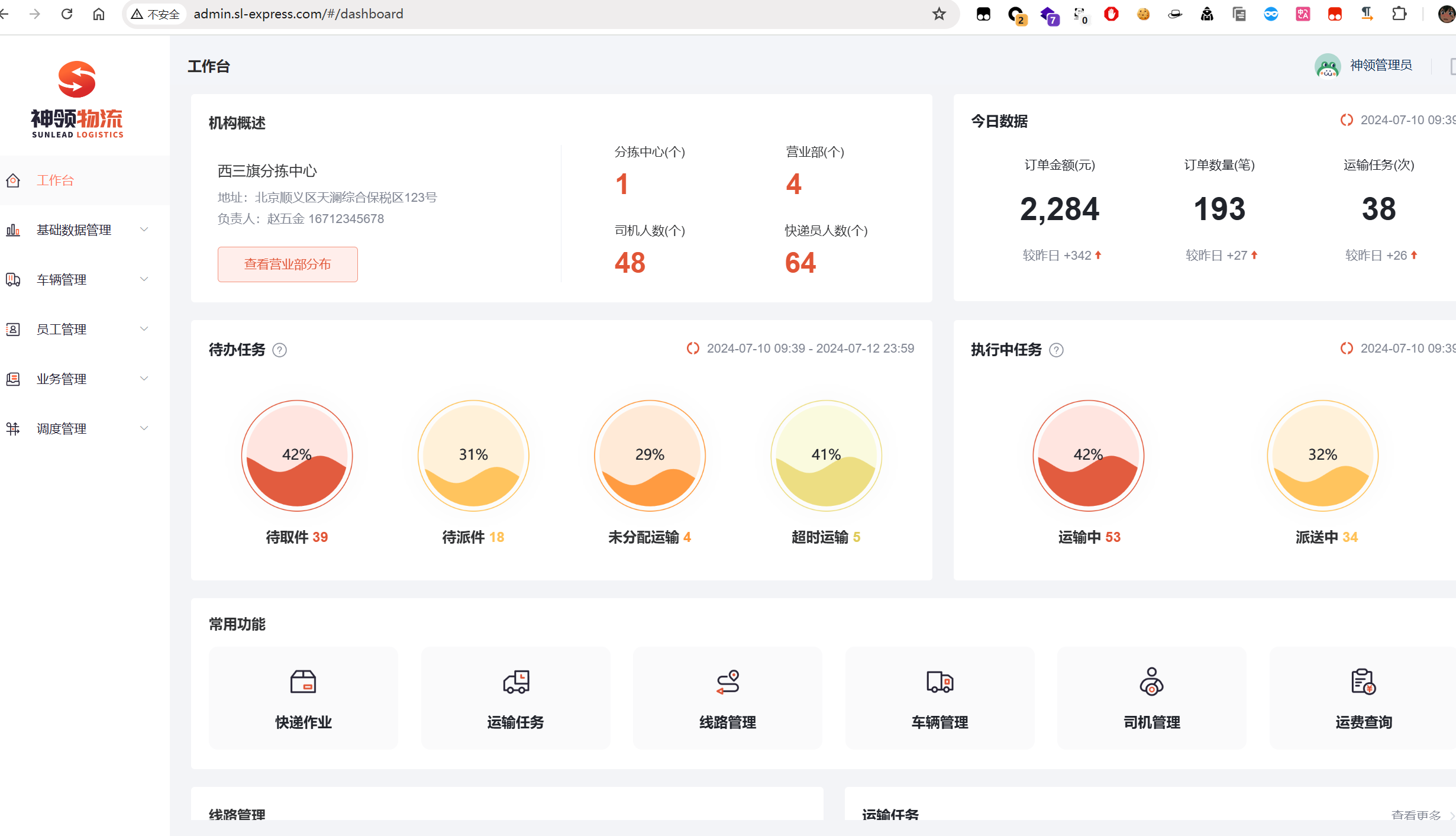Click 待取件 42% liquid gauge
The image size is (1456, 836).
pyautogui.click(x=297, y=456)
